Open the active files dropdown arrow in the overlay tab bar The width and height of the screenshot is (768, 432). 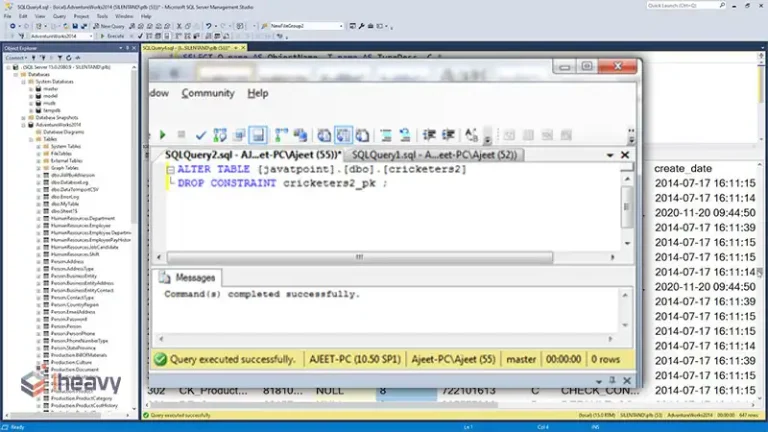610,155
